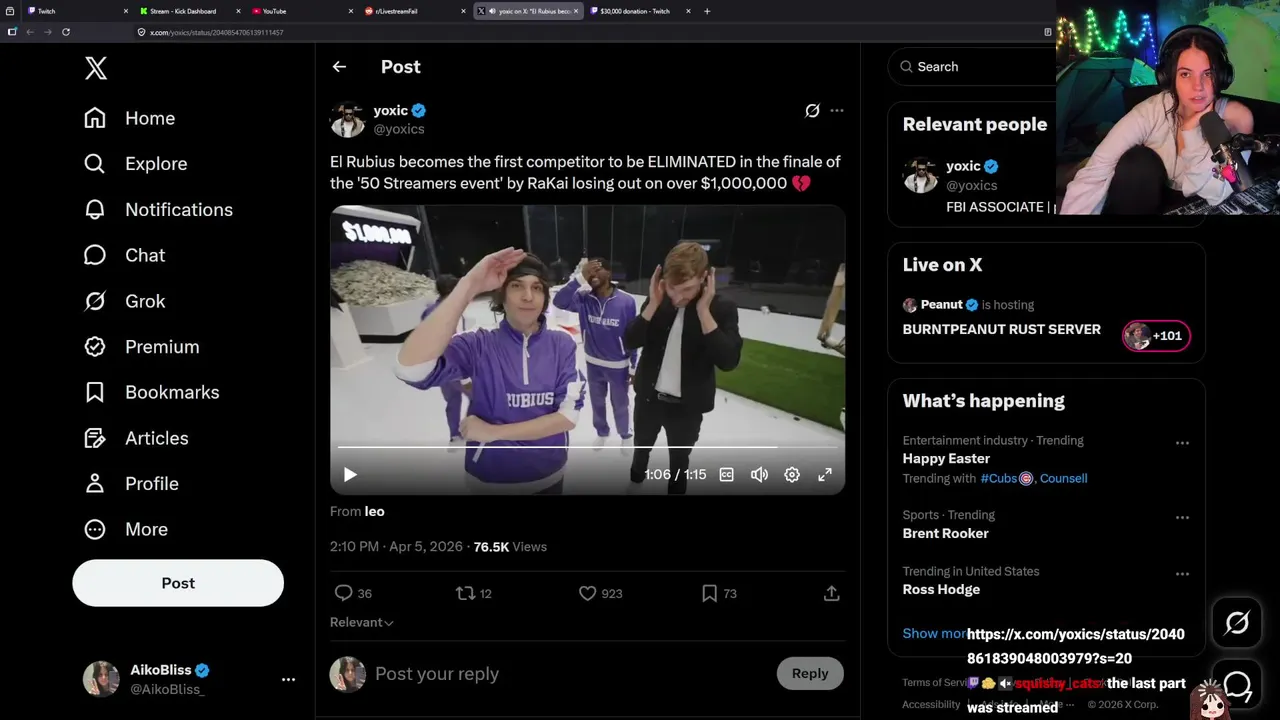
Task: Open yoxic's profile from post author name
Action: tap(391, 111)
